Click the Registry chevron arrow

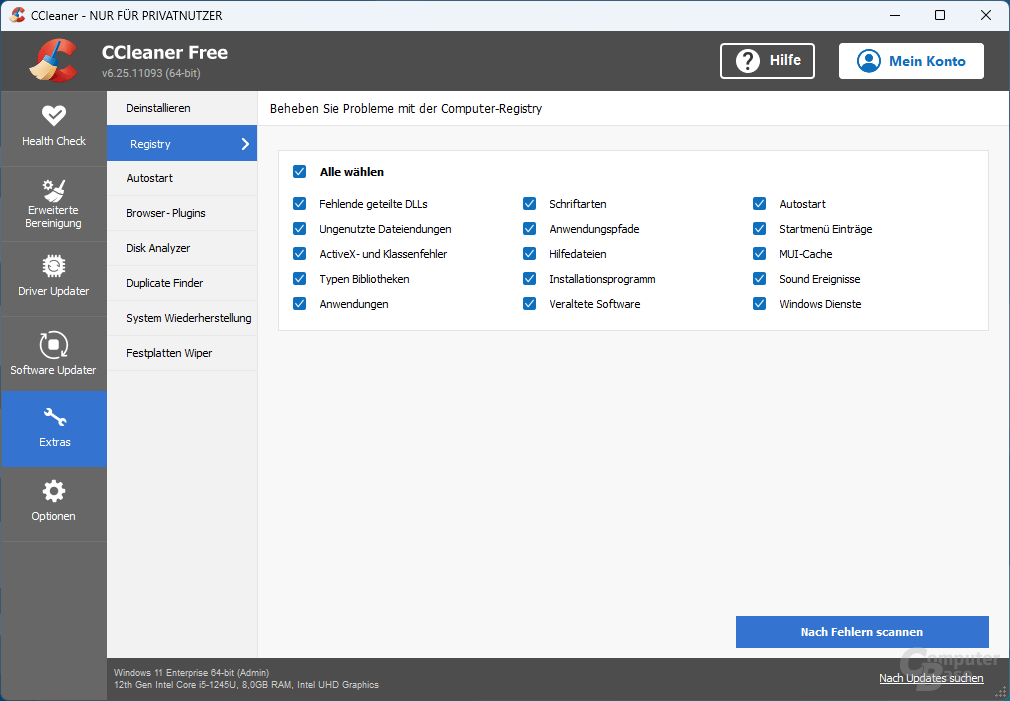(245, 144)
